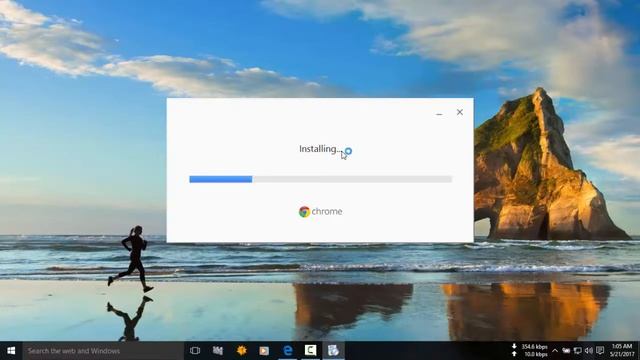Switch to Microsoft Edge on the taskbar
This screenshot has width=640, height=360.
[287, 351]
